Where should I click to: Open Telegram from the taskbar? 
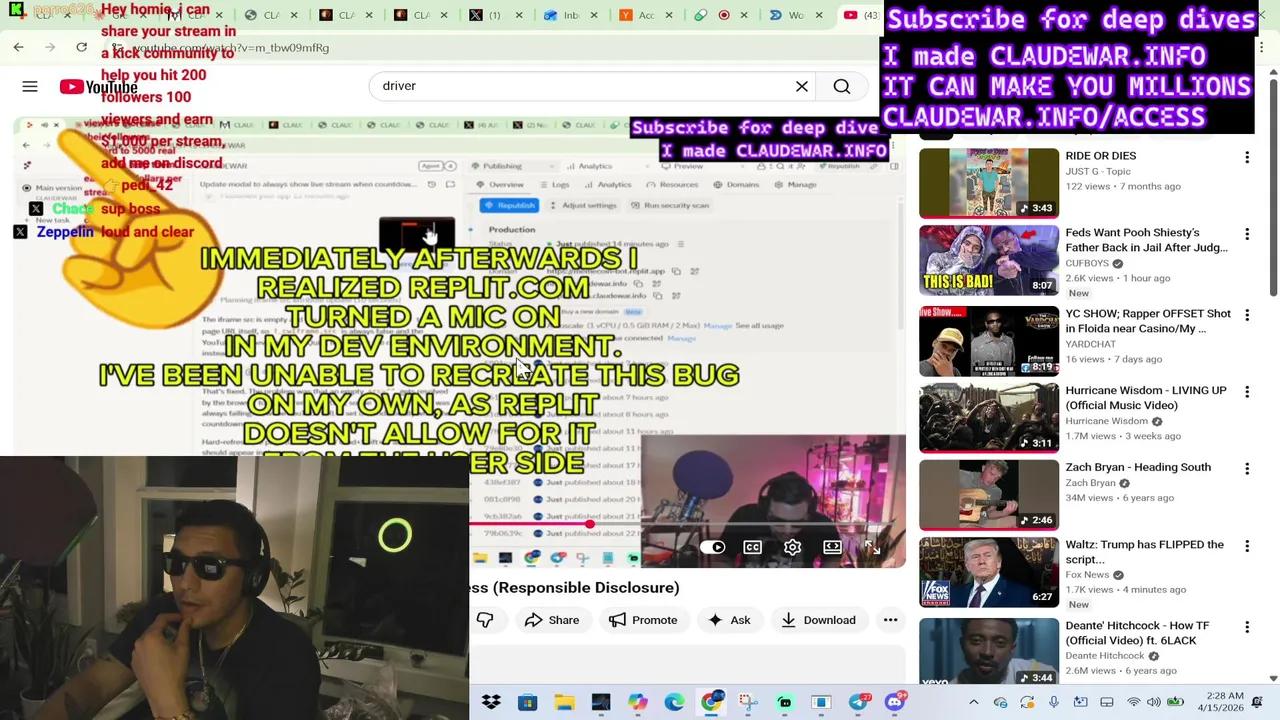click(x=858, y=702)
